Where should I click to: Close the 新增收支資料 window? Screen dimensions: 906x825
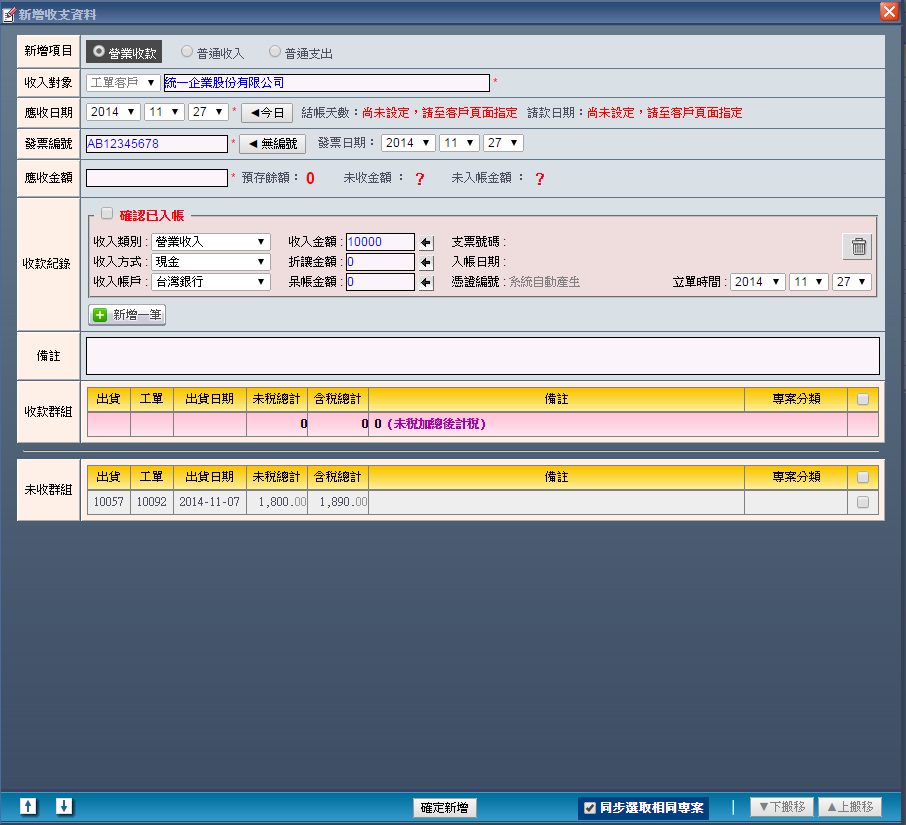click(x=888, y=11)
